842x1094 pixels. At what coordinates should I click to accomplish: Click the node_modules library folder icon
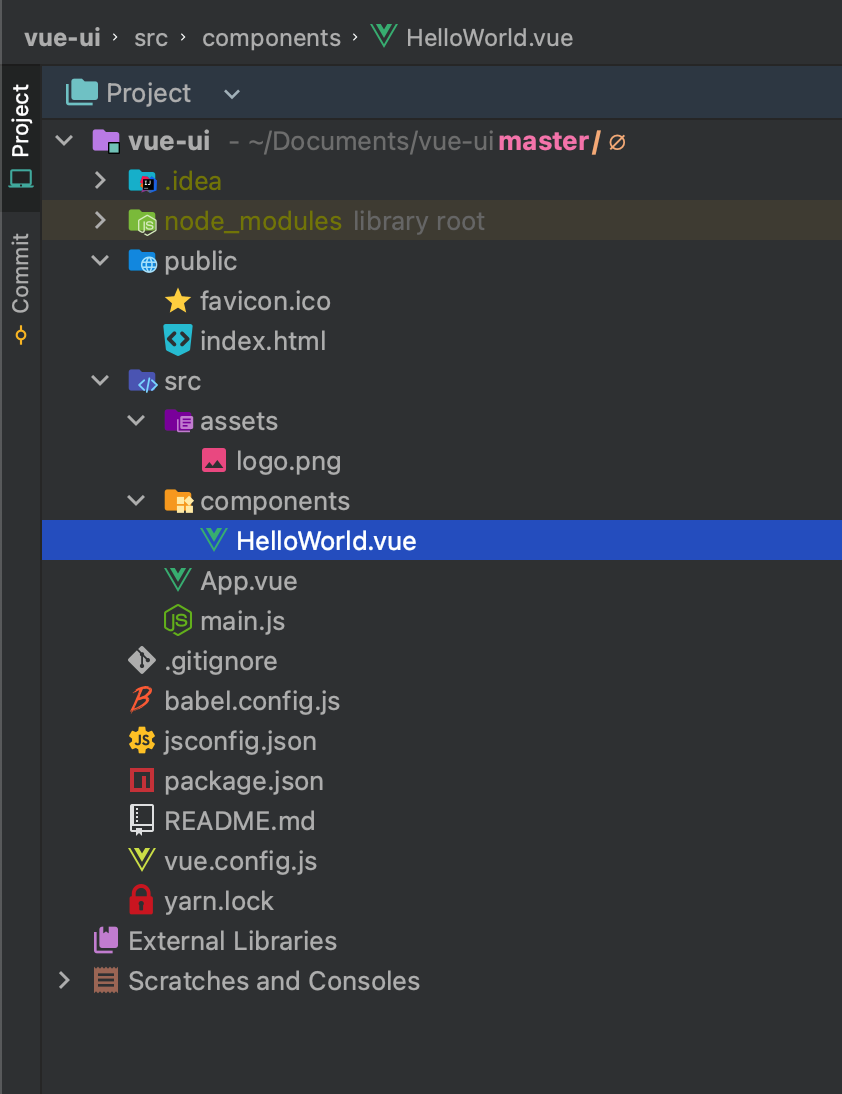click(x=142, y=221)
